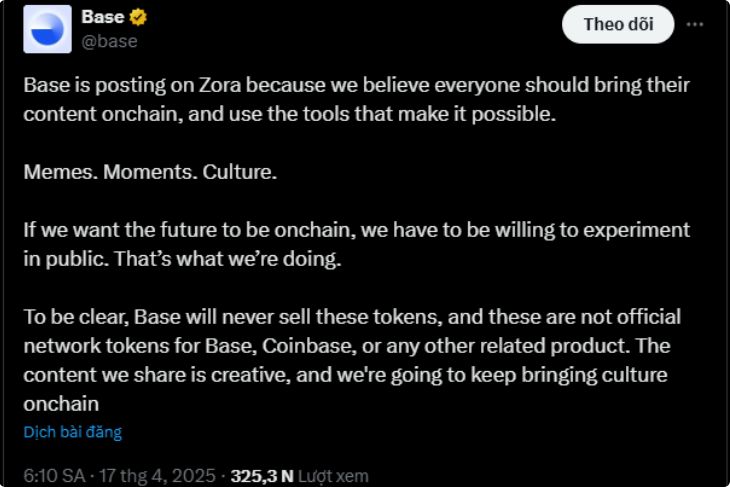
Task: Click the "Memes. Moments. Culture." line
Action: click(150, 171)
